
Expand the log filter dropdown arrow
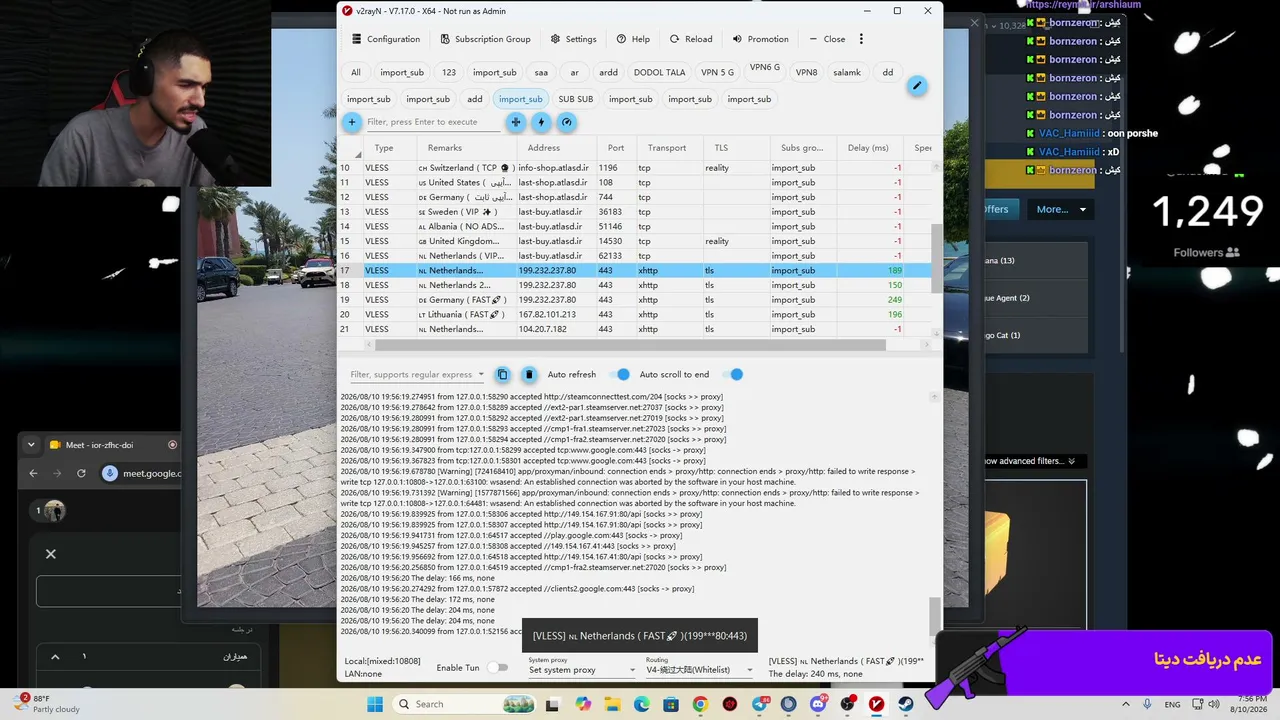(481, 375)
